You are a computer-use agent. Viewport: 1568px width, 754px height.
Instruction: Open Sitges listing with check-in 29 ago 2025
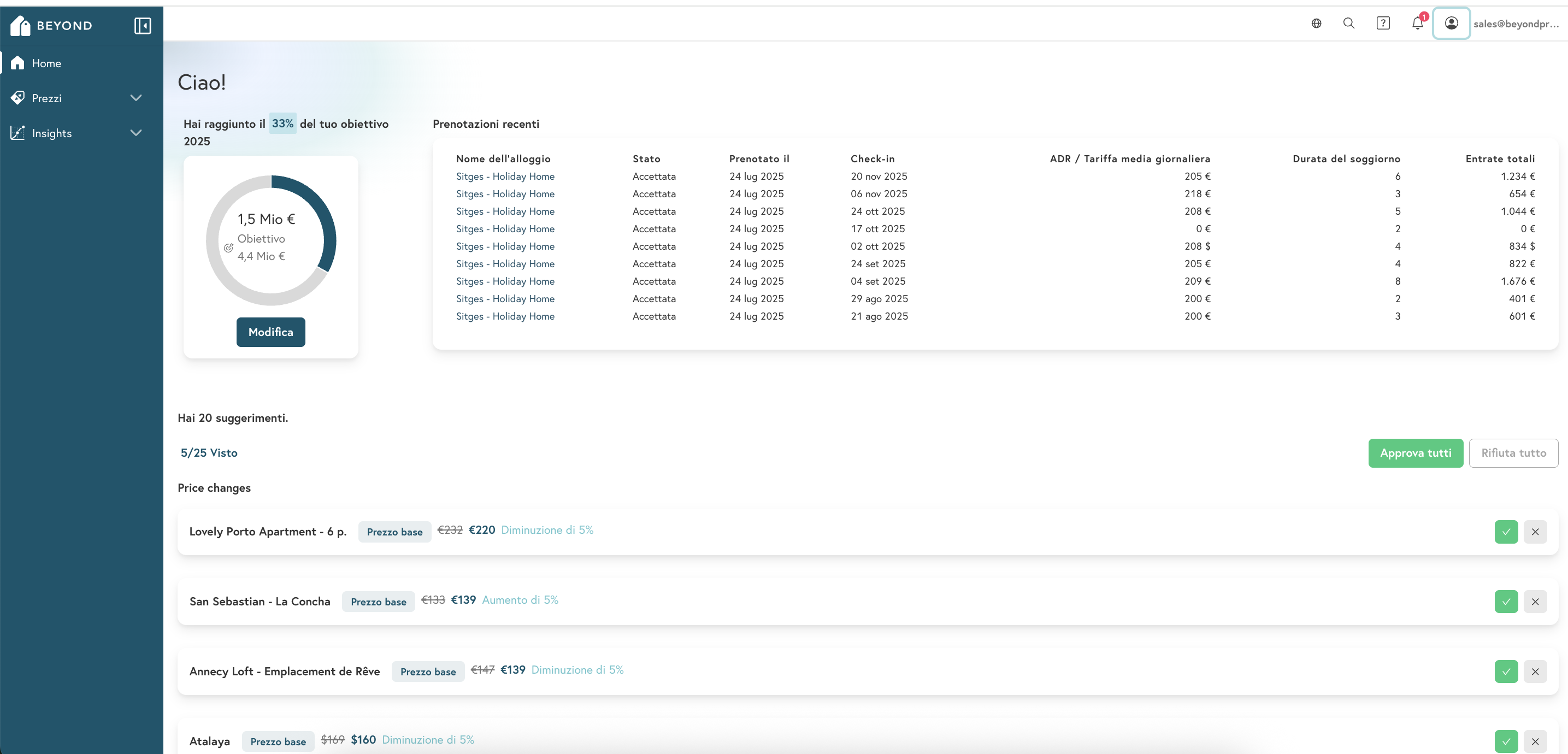[x=505, y=299]
